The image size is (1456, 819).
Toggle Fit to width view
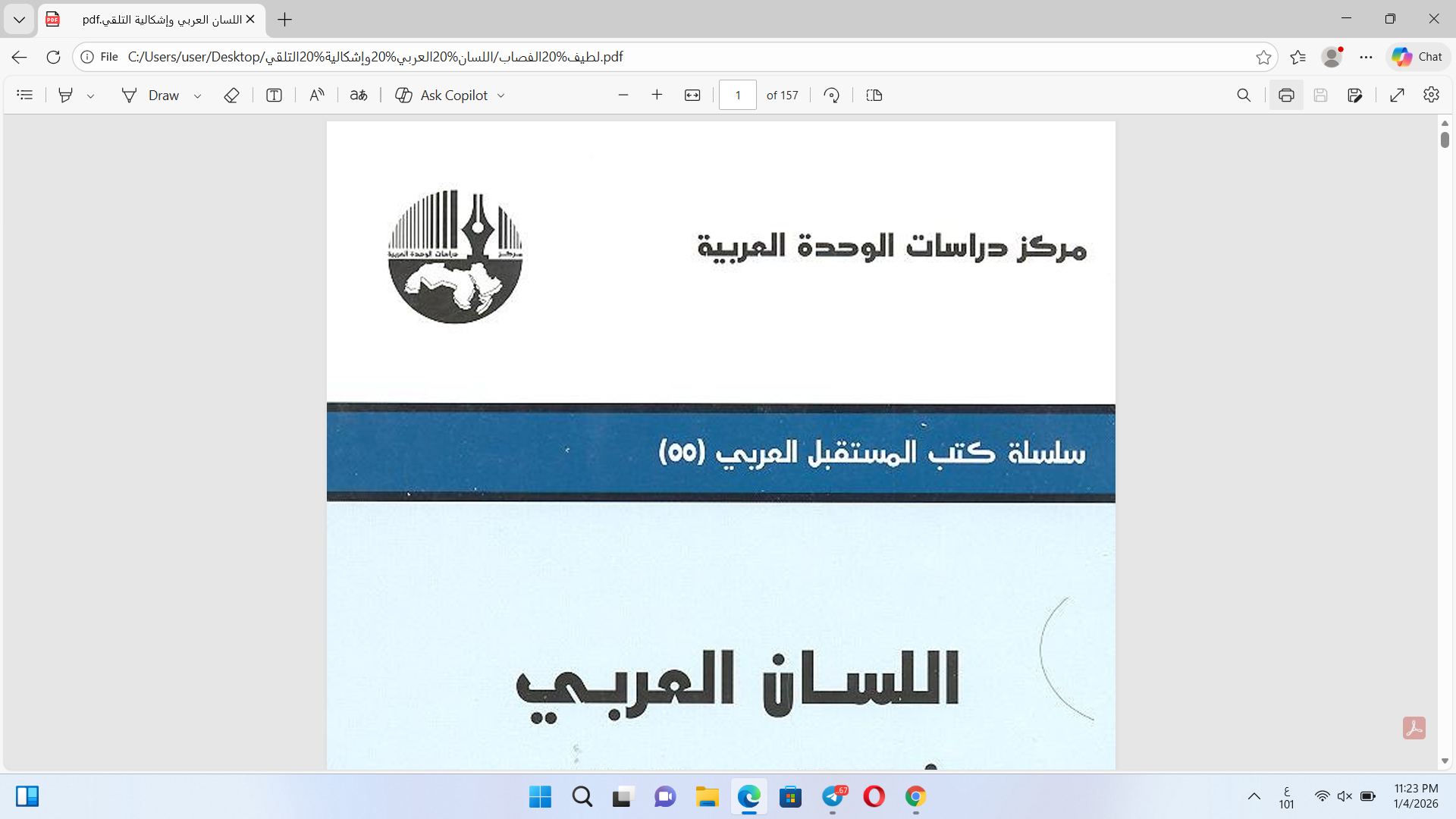(x=692, y=95)
